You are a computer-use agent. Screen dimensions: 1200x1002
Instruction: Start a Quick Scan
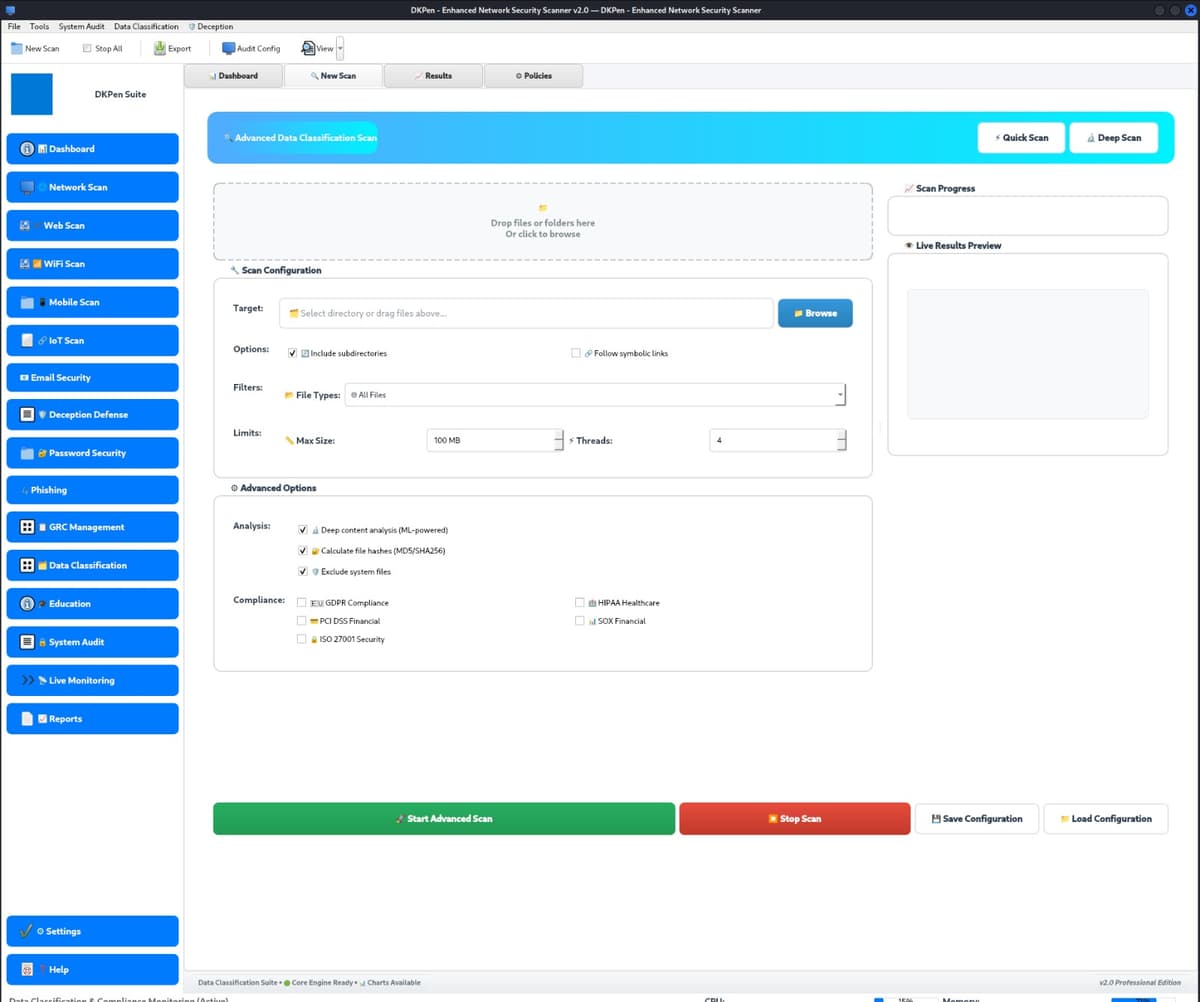pos(1021,137)
